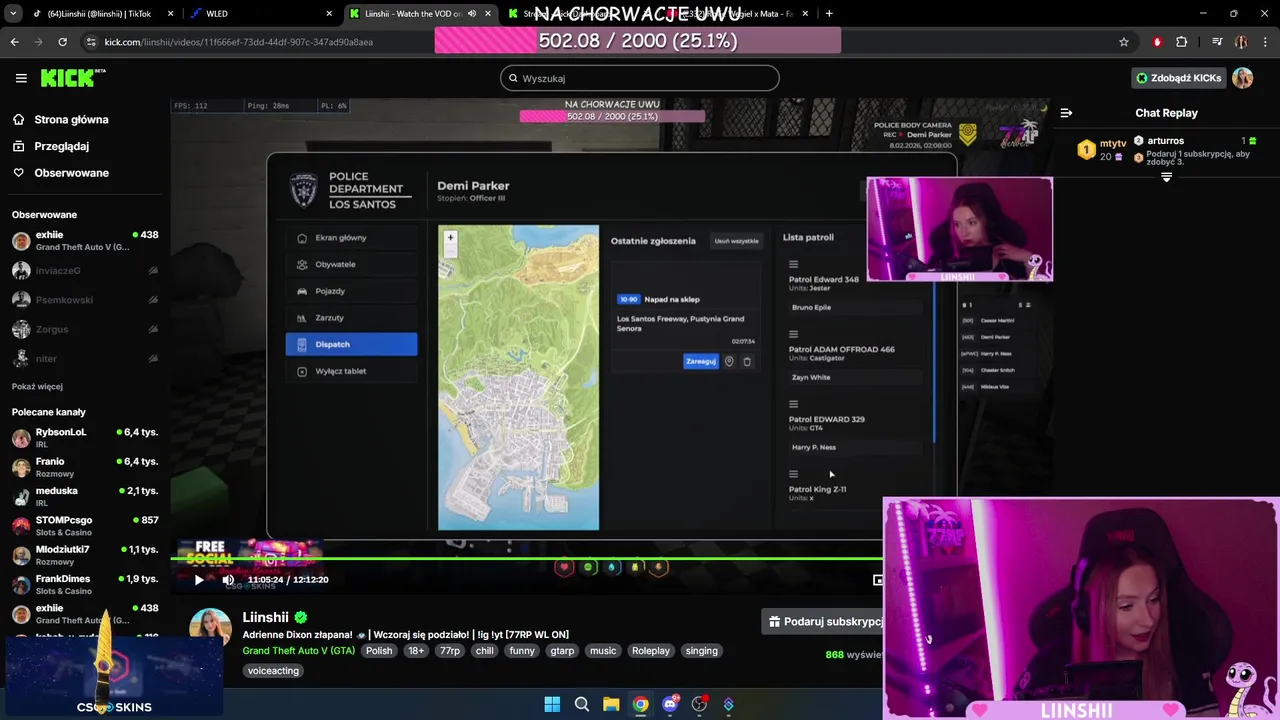The image size is (1280, 720).
Task: Open a new browser tab
Action: (x=829, y=14)
